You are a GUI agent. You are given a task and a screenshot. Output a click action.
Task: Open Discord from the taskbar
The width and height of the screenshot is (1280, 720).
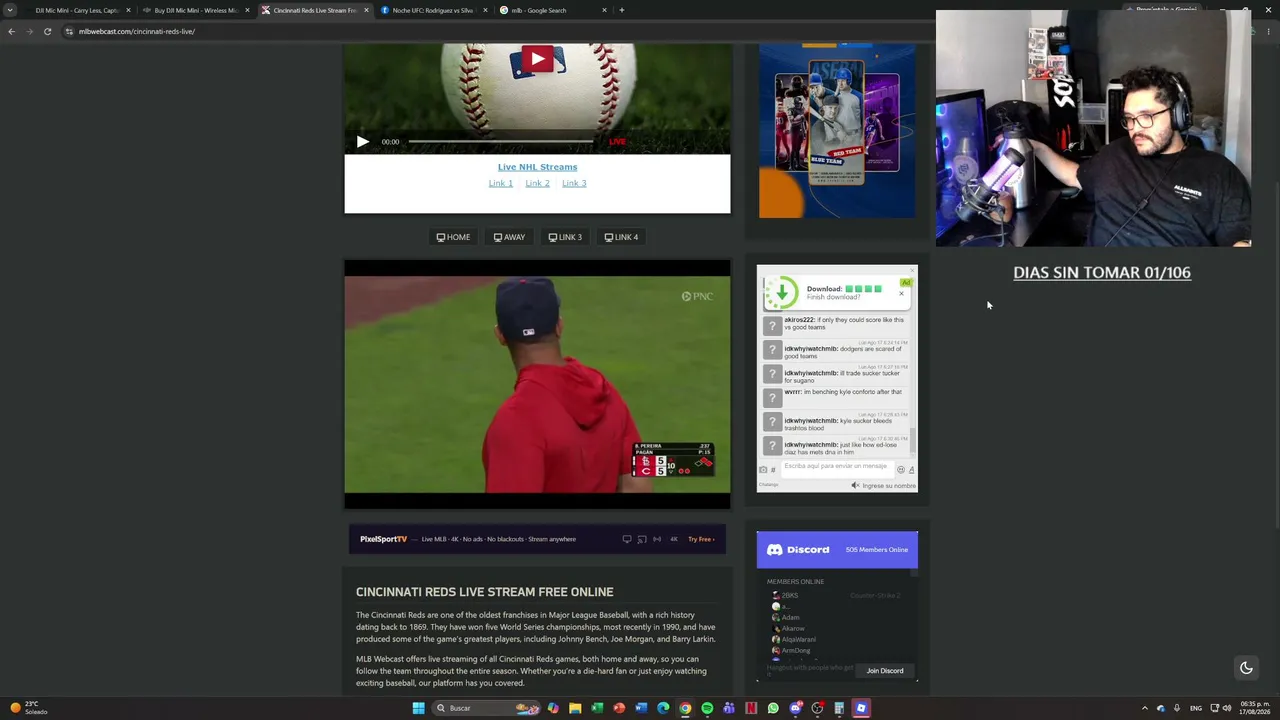795,708
